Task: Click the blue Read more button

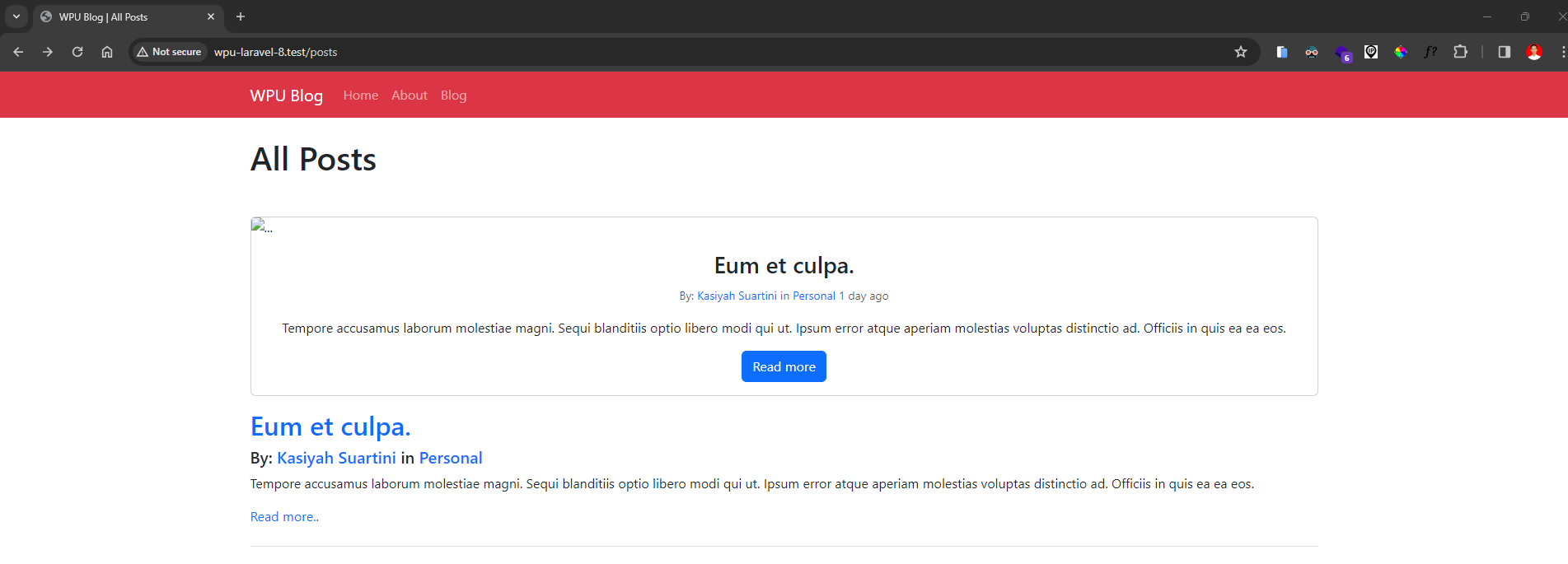Action: click(784, 367)
